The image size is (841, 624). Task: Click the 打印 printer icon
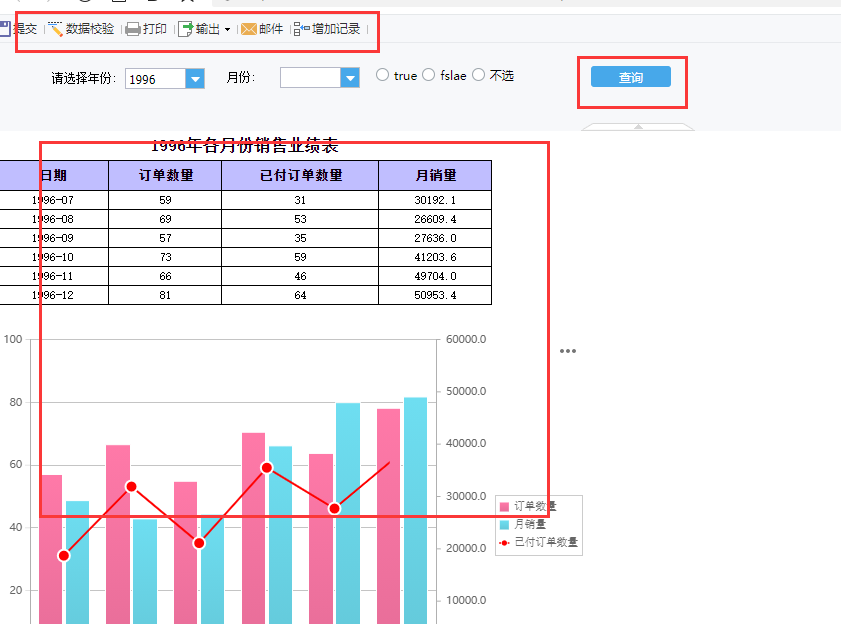[133, 29]
